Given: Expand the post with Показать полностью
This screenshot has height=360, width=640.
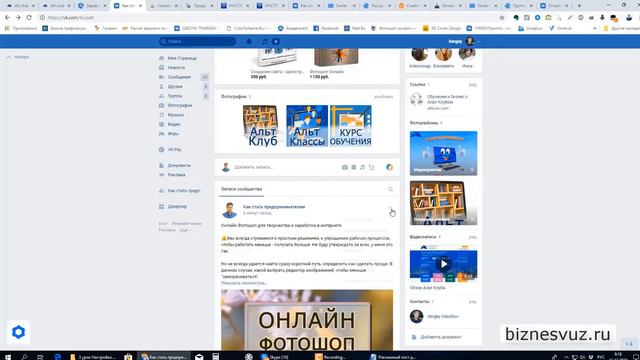Looking at the screenshot, I should tap(244, 283).
